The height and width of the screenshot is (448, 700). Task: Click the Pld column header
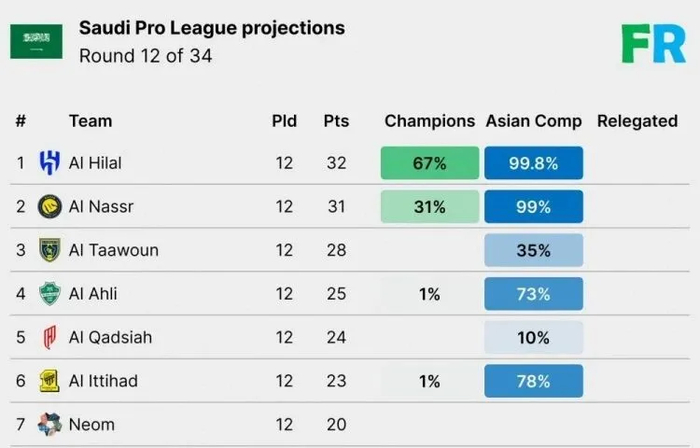point(284,121)
